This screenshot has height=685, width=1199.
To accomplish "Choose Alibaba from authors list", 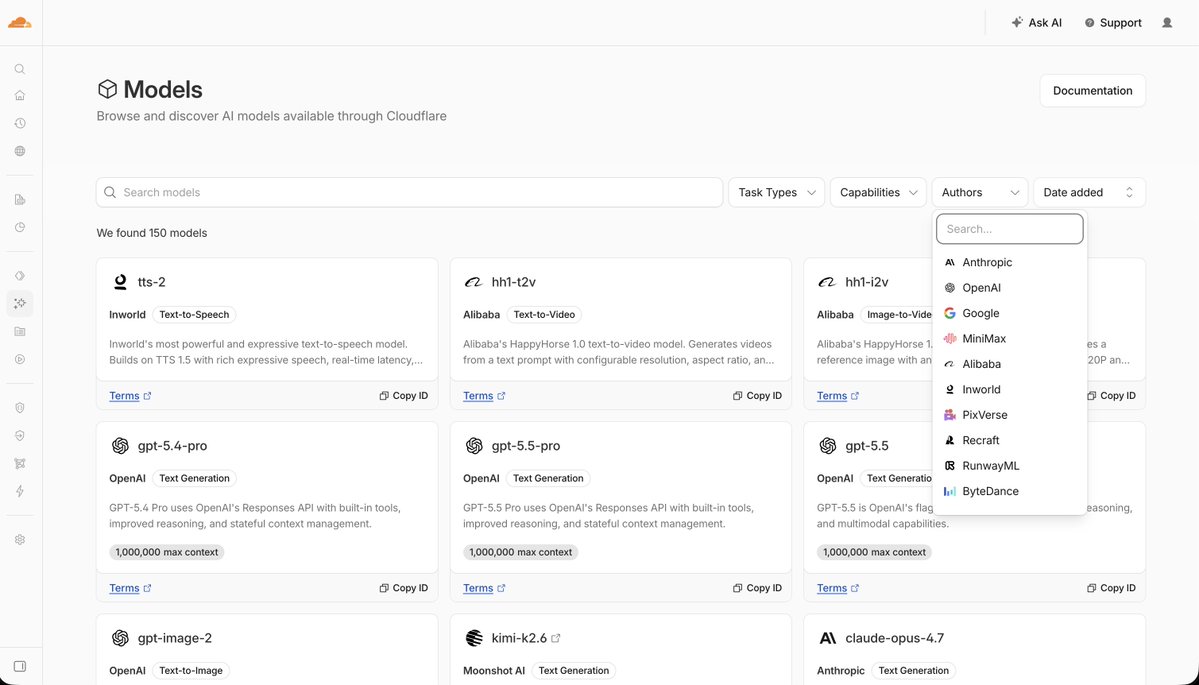I will tap(1009, 364).
